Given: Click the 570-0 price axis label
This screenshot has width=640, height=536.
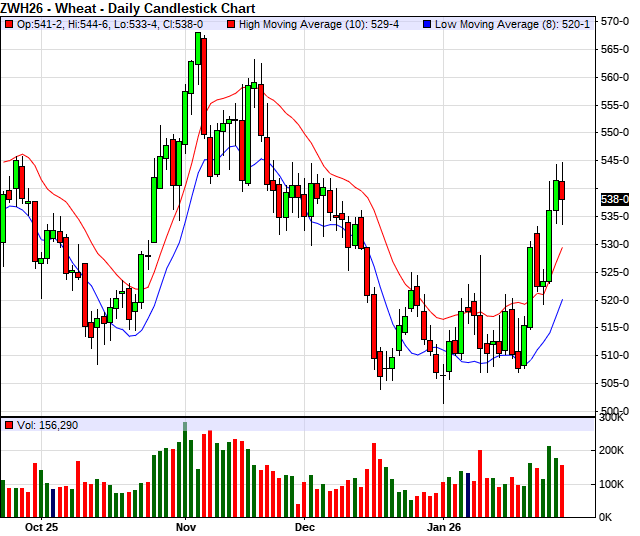Looking at the screenshot, I should coord(614,21).
